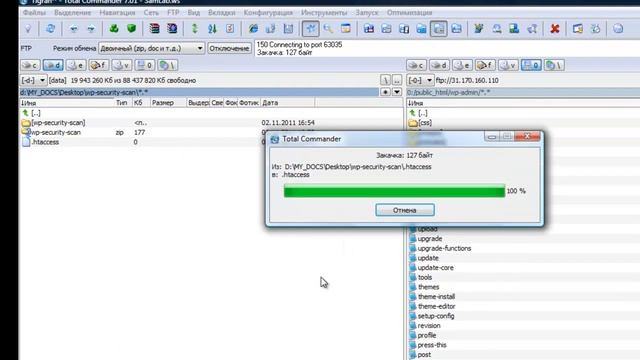
Task: Click the highlighted blue star toolbar icon
Action: coord(311,29)
